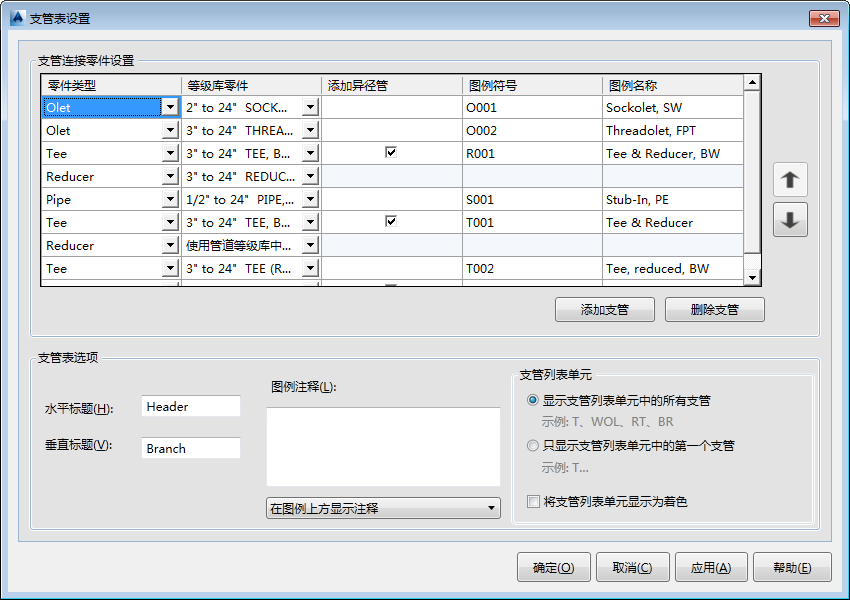Toggle 添加异径管 checkbox in R001 row
Viewport: 850px width, 600px height.
(391, 152)
